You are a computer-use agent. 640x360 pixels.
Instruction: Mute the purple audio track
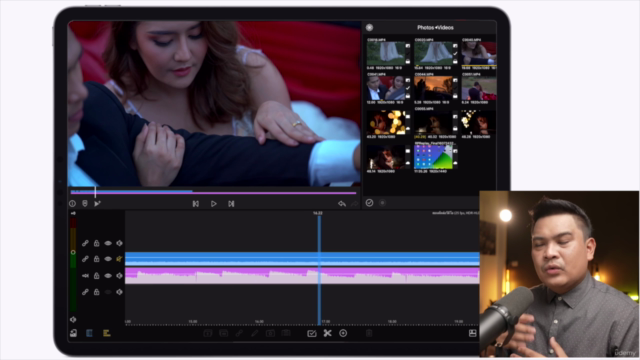click(119, 276)
